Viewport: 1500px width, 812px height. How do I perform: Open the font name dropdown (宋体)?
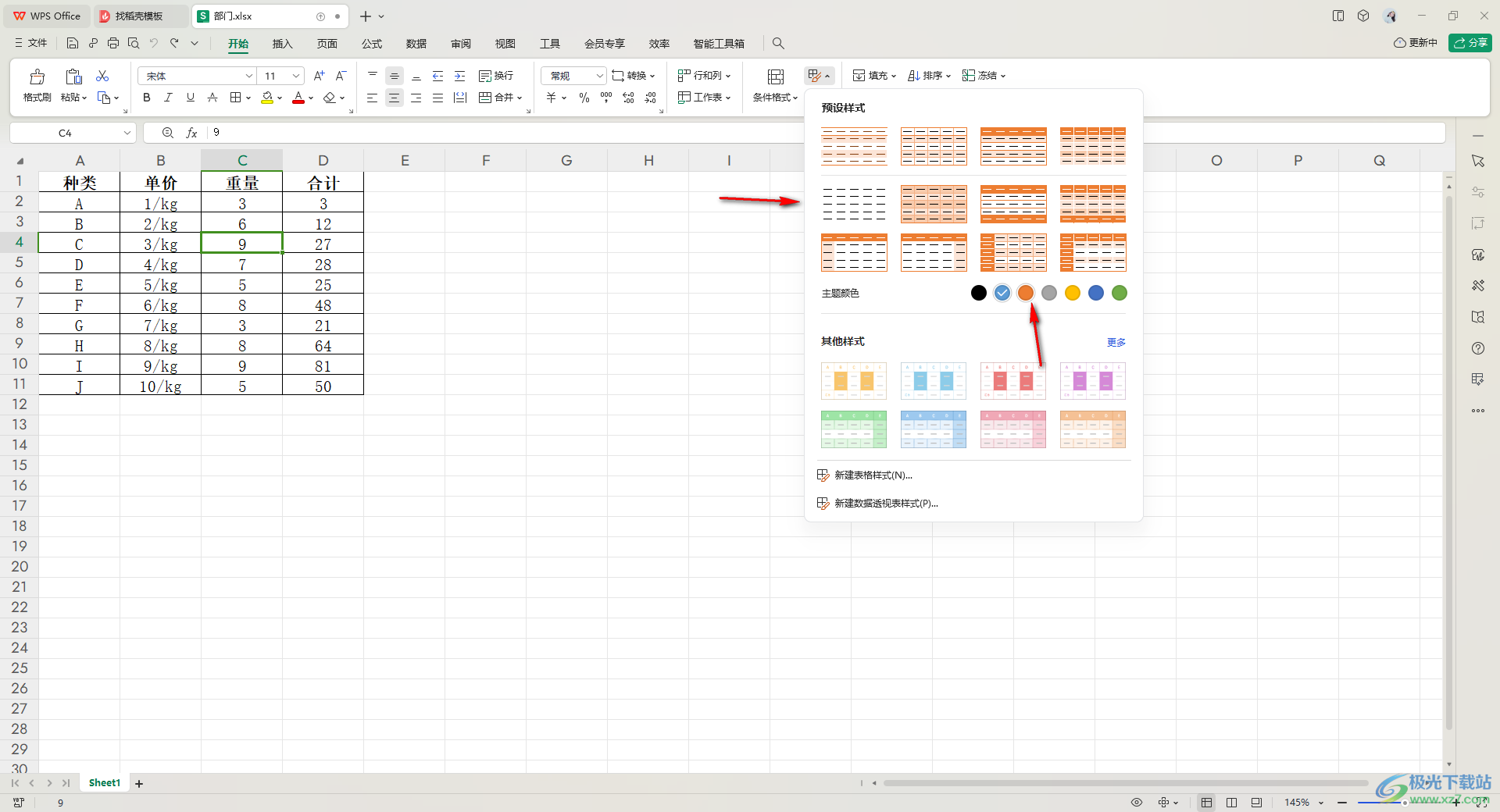coord(249,76)
